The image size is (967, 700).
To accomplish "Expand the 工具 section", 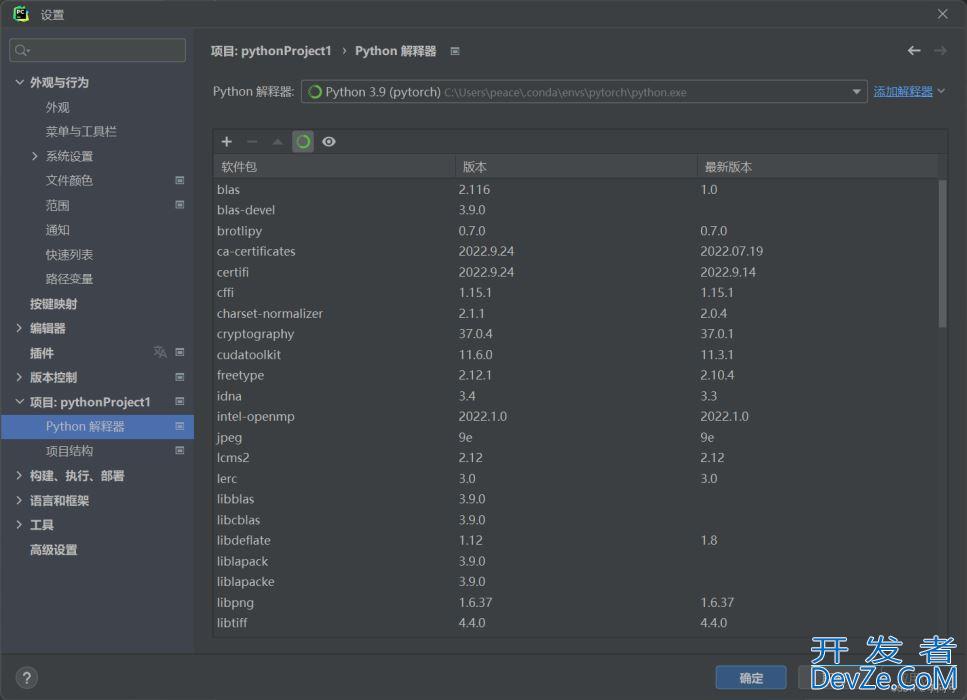I will coord(19,525).
